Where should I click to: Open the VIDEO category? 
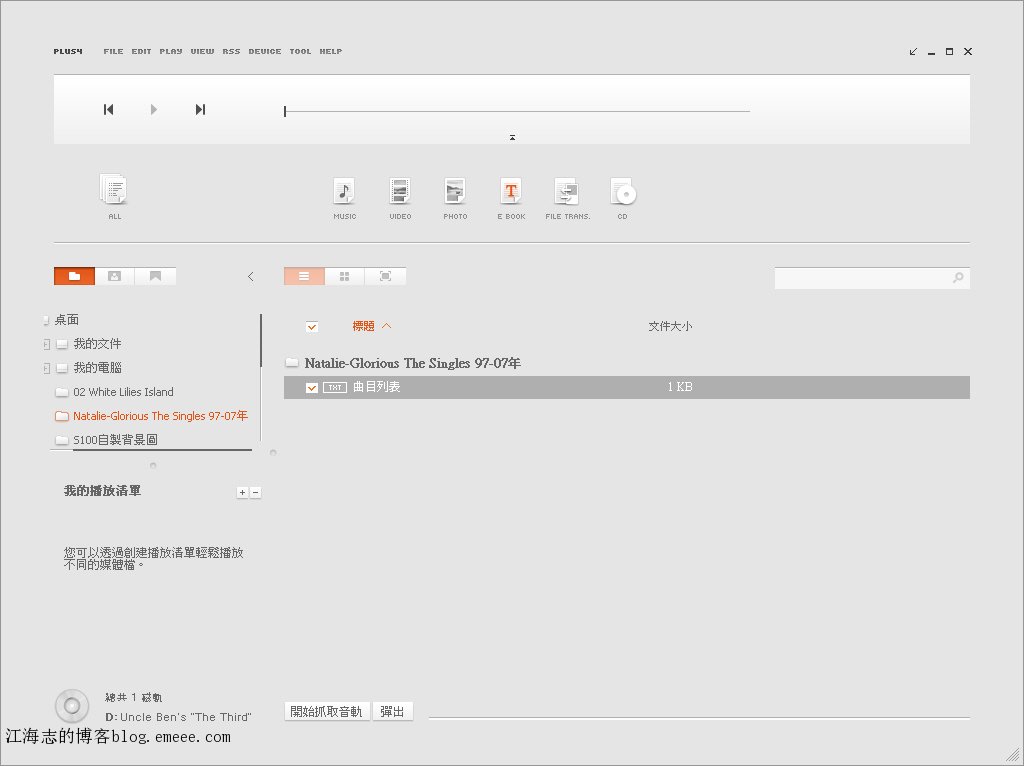[400, 199]
